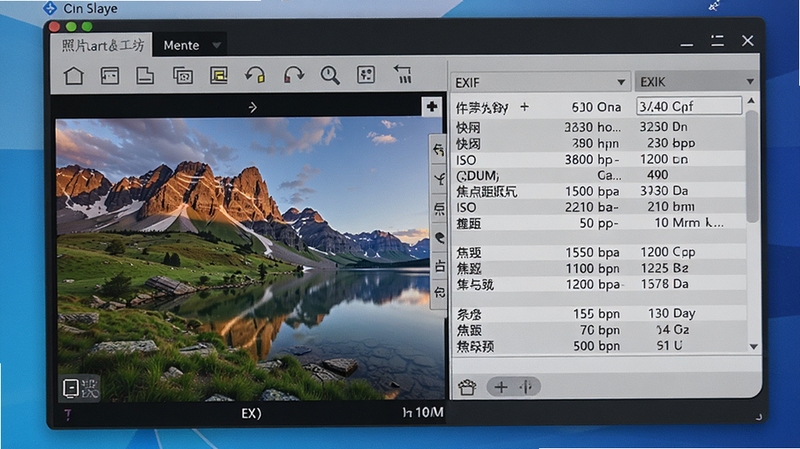Click the h 10/M status bar text
This screenshot has width=800, height=449.
[422, 412]
